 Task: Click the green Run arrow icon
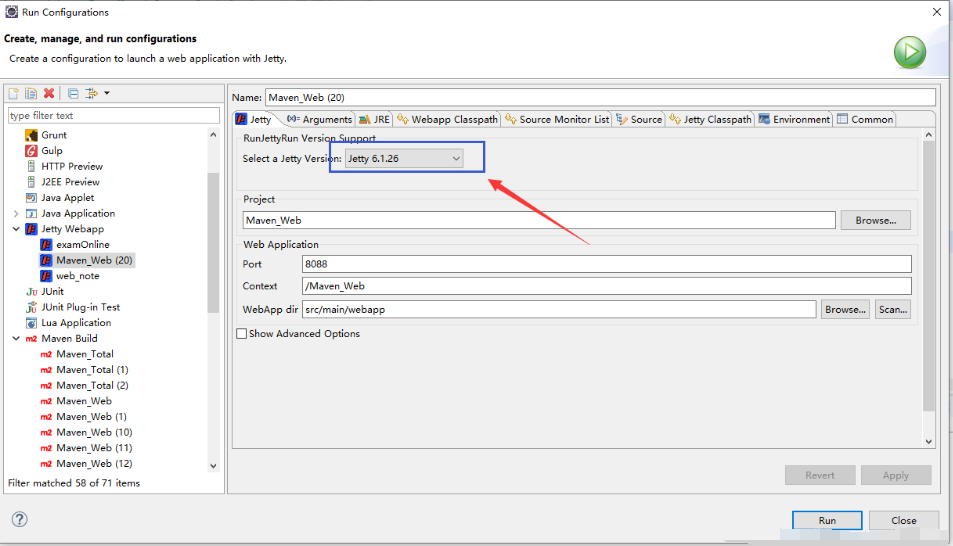click(x=909, y=53)
